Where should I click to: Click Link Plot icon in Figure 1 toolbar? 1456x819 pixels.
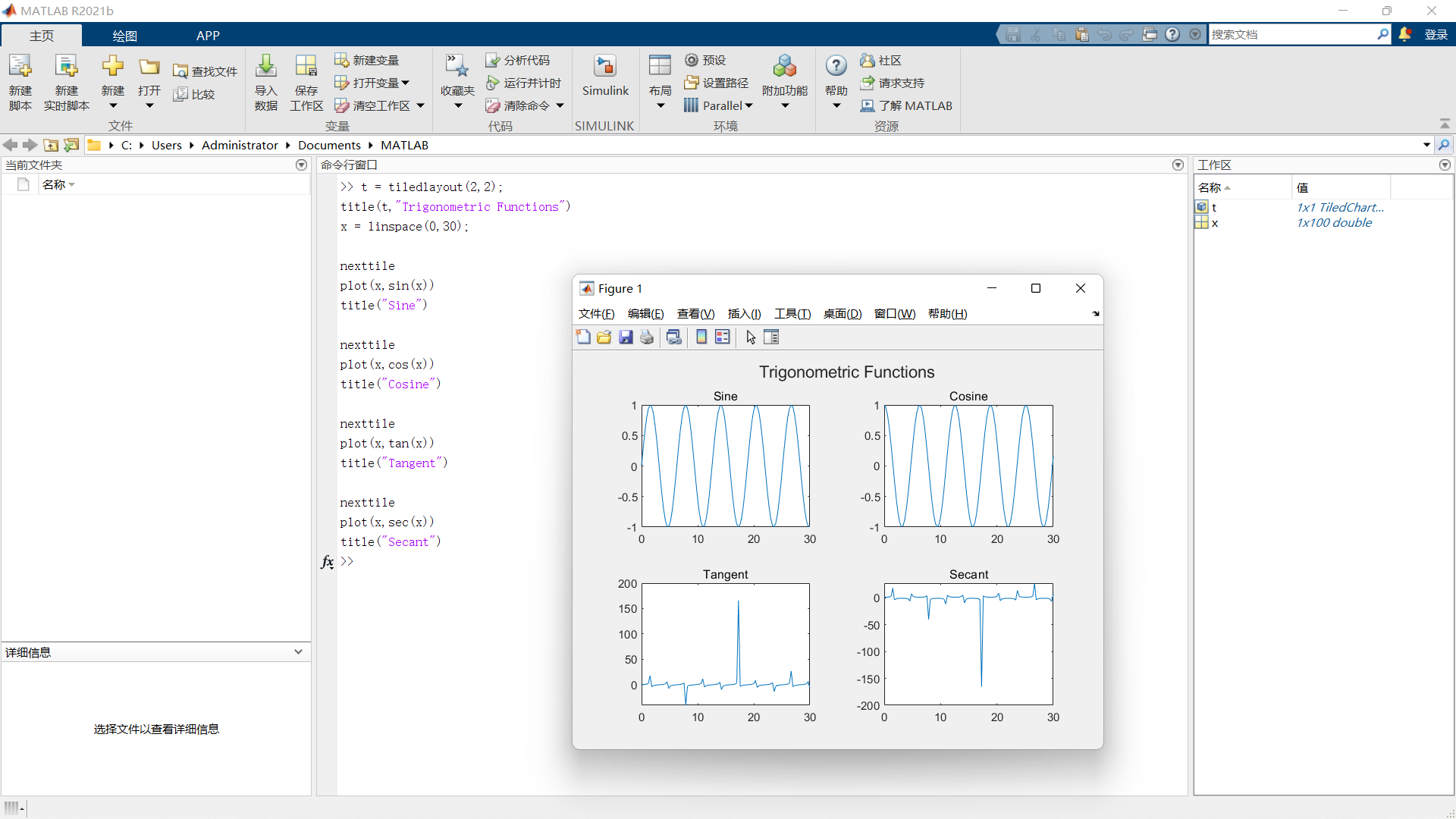[674, 337]
